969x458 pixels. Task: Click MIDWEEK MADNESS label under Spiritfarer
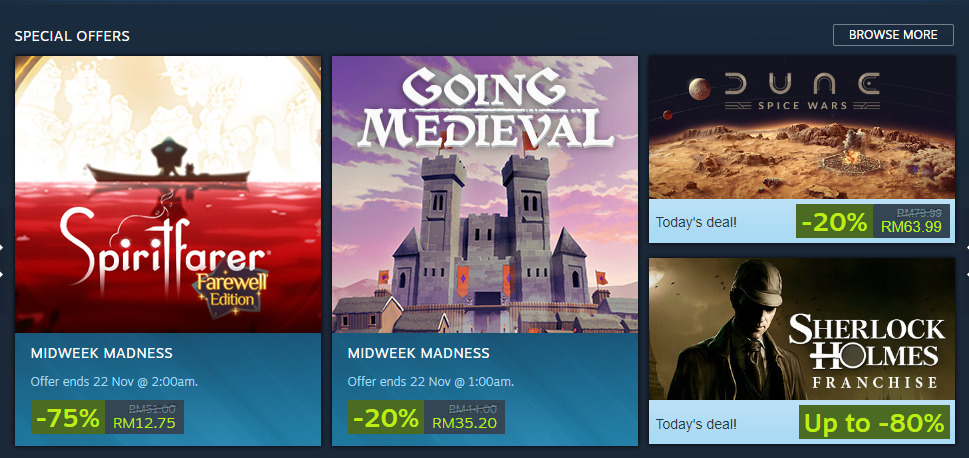(102, 353)
